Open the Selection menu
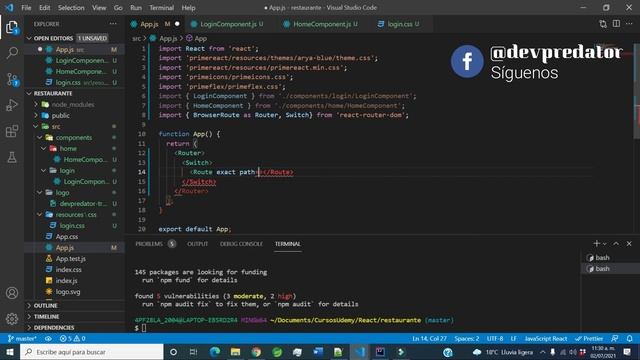The height and width of the screenshot is (360, 640). click(71, 8)
